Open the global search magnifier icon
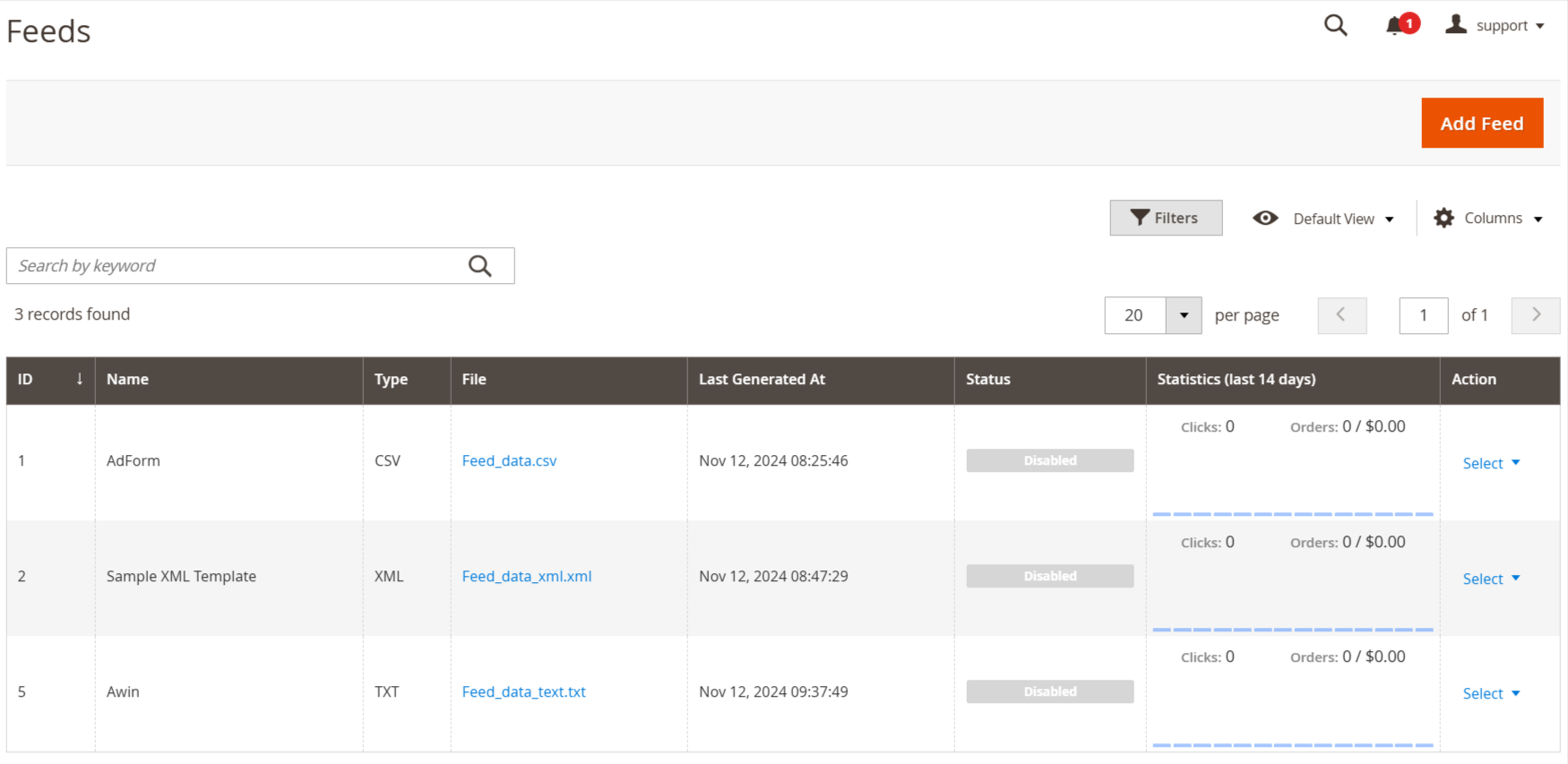This screenshot has height=764, width=1568. pyautogui.click(x=1335, y=25)
